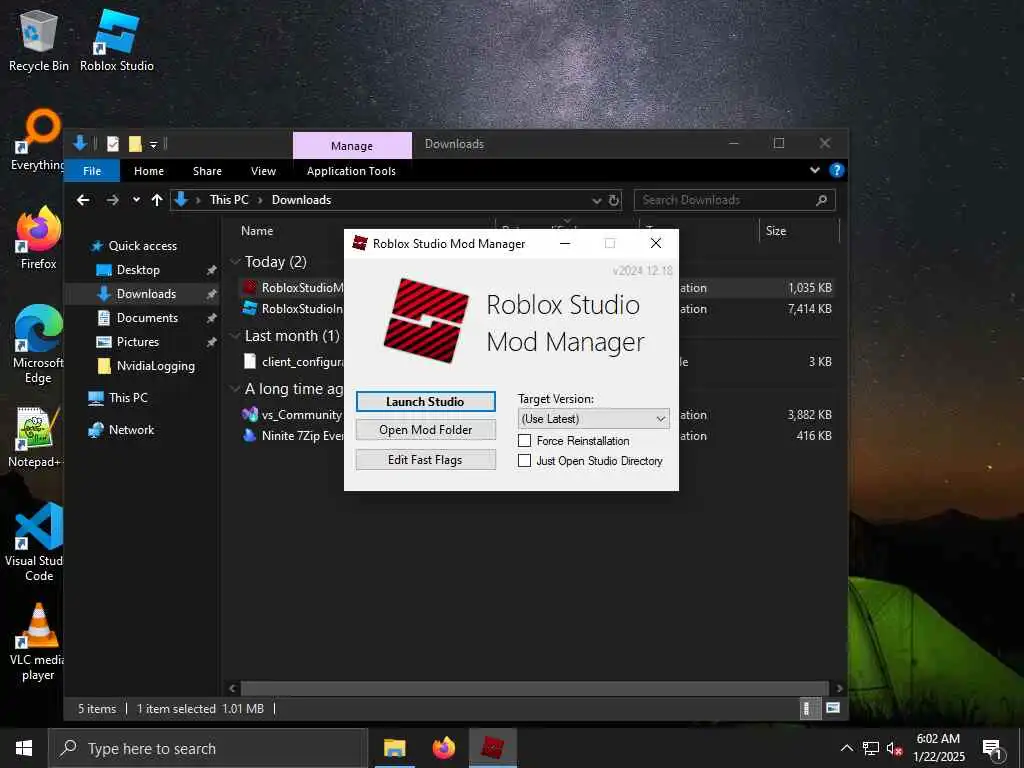Click Properties quick access toolbar icon
The width and height of the screenshot is (1024, 768).
coord(113,144)
